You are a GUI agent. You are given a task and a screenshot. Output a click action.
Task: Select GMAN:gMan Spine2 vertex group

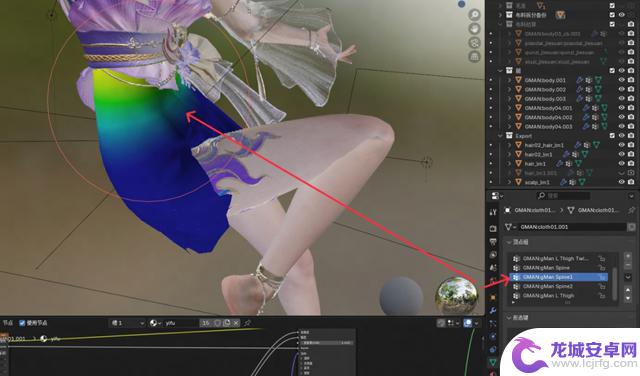click(549, 286)
